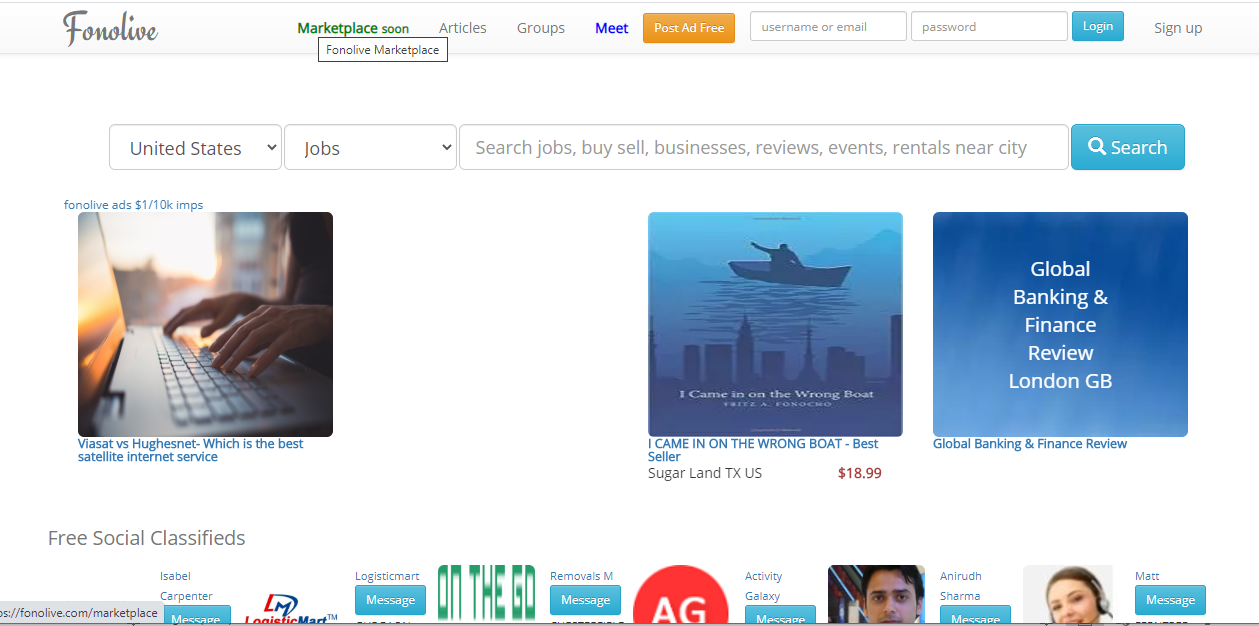Open the Sign up link

(x=1178, y=28)
